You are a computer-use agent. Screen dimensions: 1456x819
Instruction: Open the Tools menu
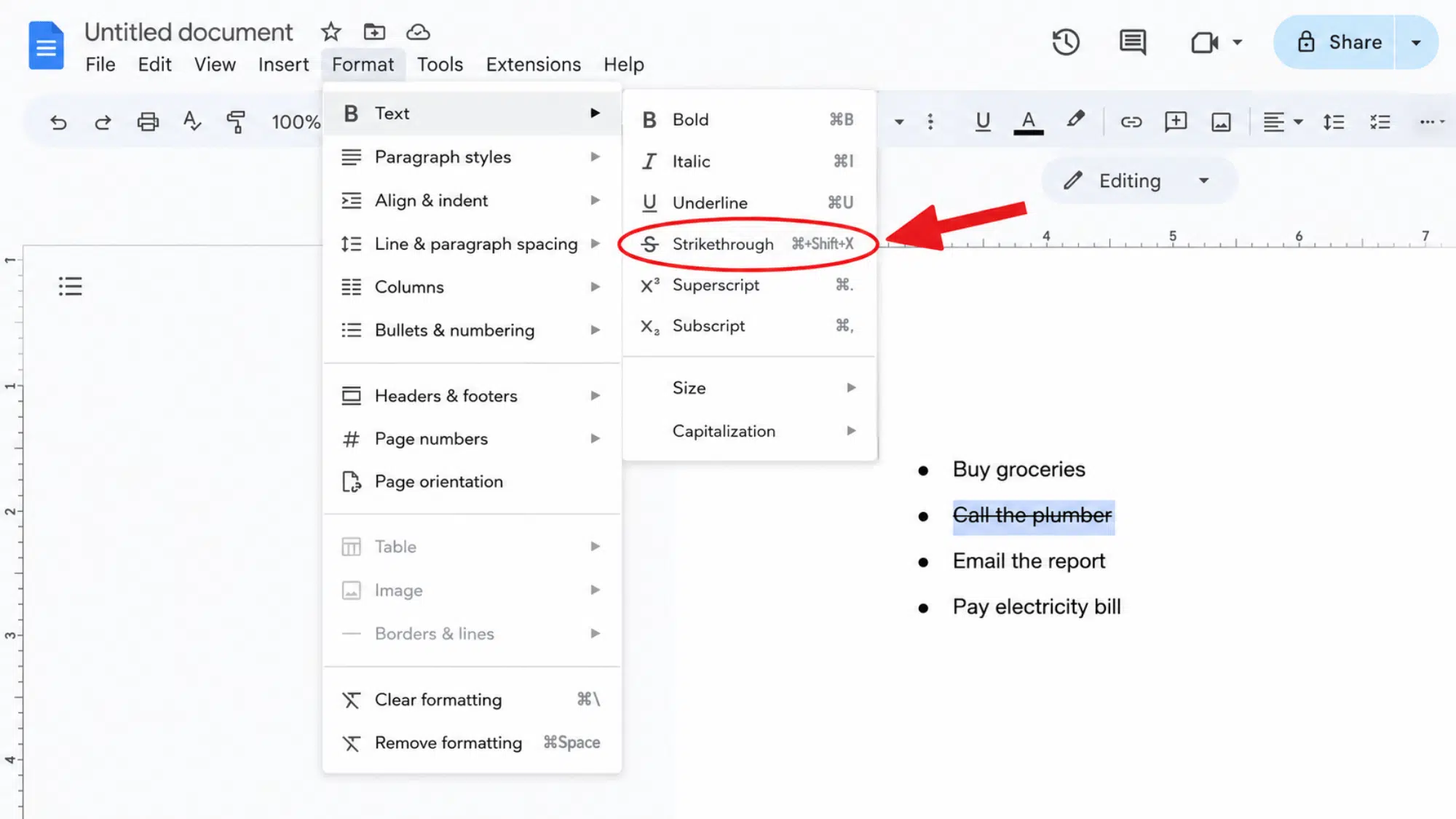(x=440, y=65)
